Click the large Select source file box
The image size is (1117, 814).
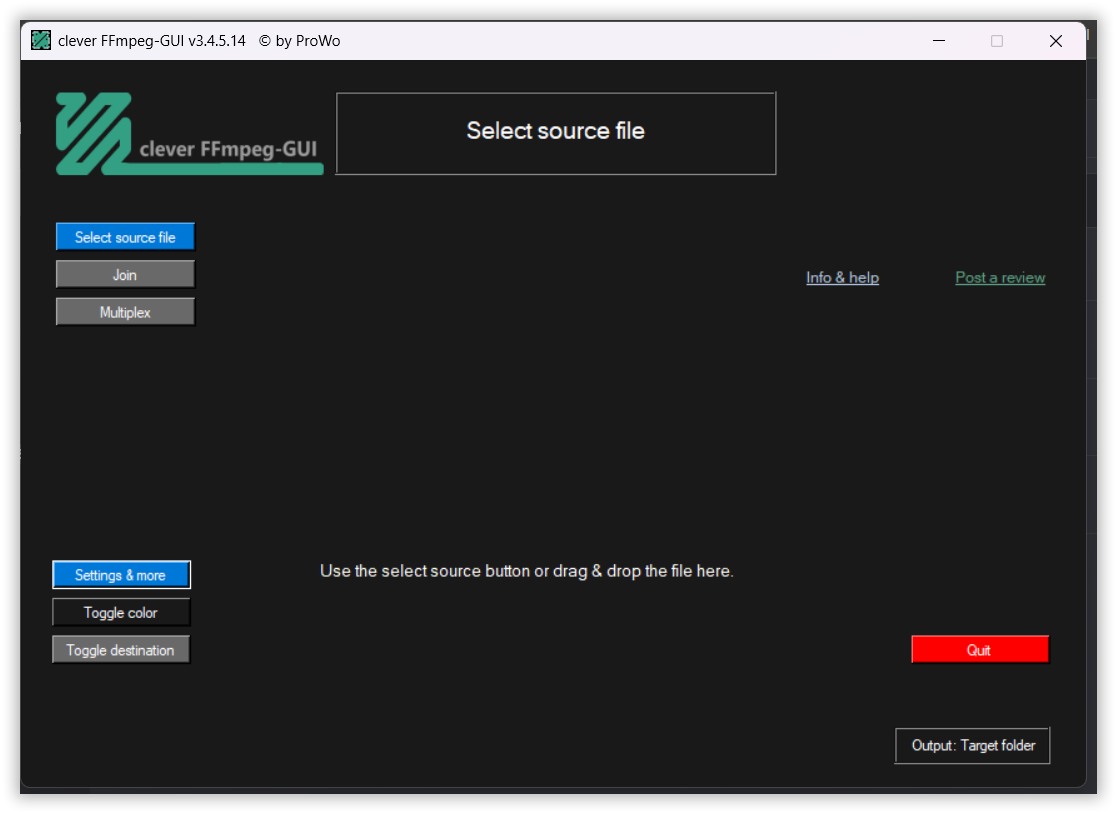click(x=556, y=133)
